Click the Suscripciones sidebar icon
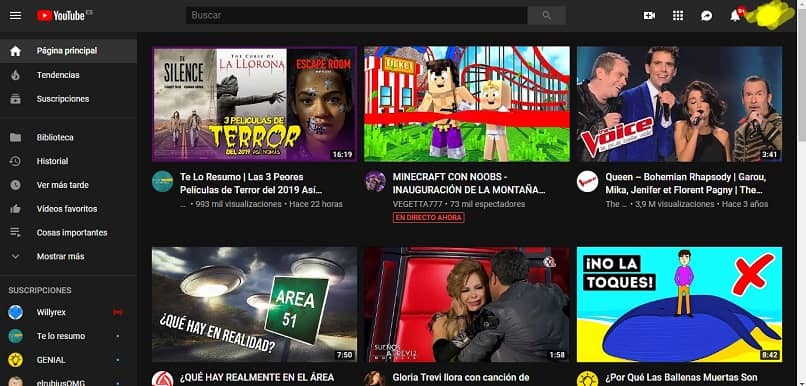Screen dimensions: 806x386 [x=15, y=99]
